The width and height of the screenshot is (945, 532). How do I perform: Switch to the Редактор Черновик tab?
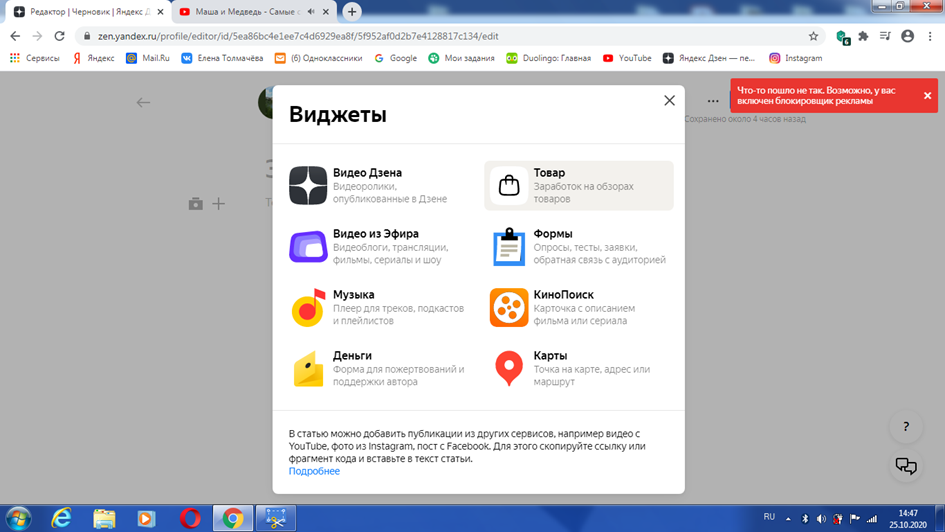pyautogui.click(x=89, y=11)
